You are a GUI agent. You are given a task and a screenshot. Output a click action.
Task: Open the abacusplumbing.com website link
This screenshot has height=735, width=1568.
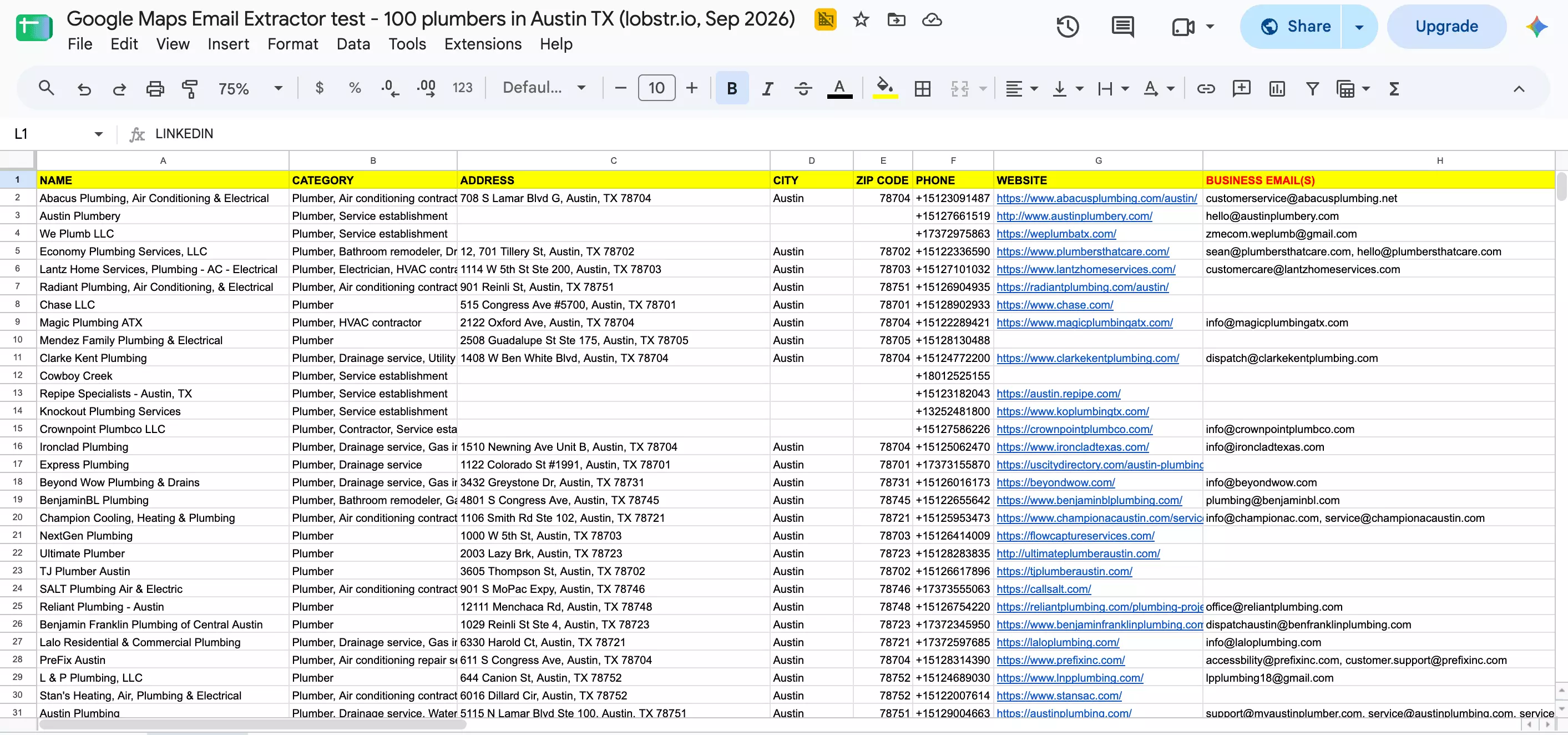(1096, 199)
